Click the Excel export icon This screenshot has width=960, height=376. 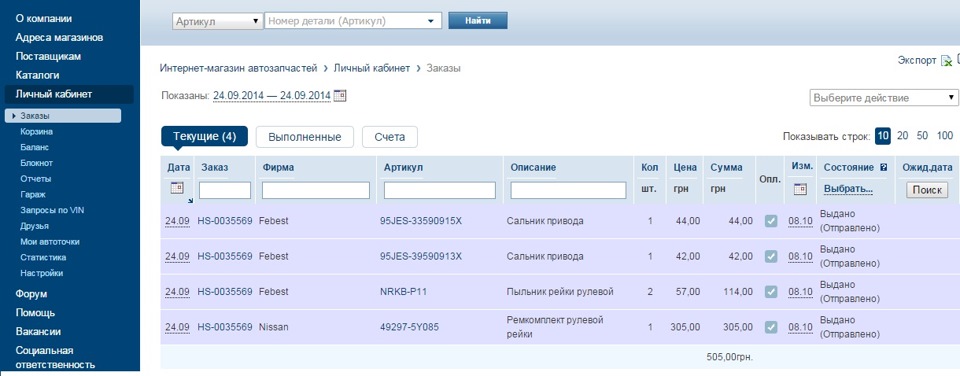point(946,61)
